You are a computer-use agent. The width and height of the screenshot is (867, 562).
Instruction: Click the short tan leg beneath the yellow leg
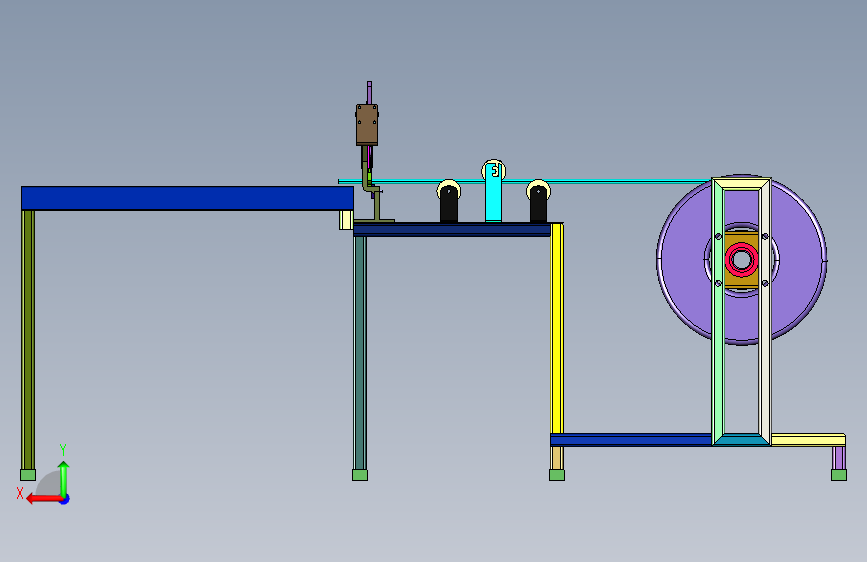[x=557, y=458]
